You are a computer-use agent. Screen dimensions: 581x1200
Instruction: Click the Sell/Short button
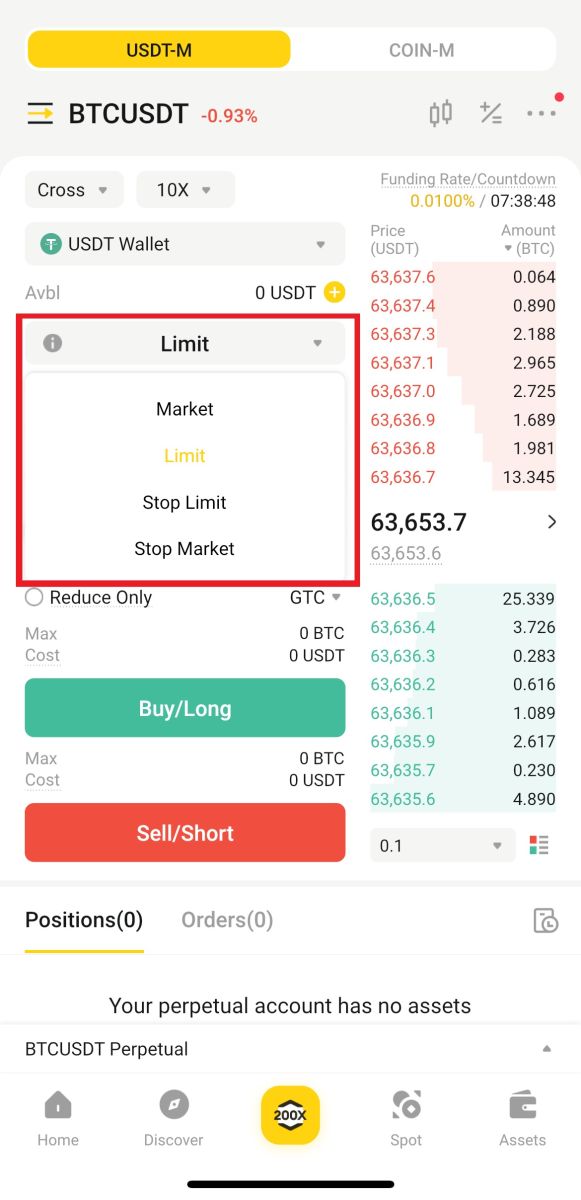coord(184,832)
